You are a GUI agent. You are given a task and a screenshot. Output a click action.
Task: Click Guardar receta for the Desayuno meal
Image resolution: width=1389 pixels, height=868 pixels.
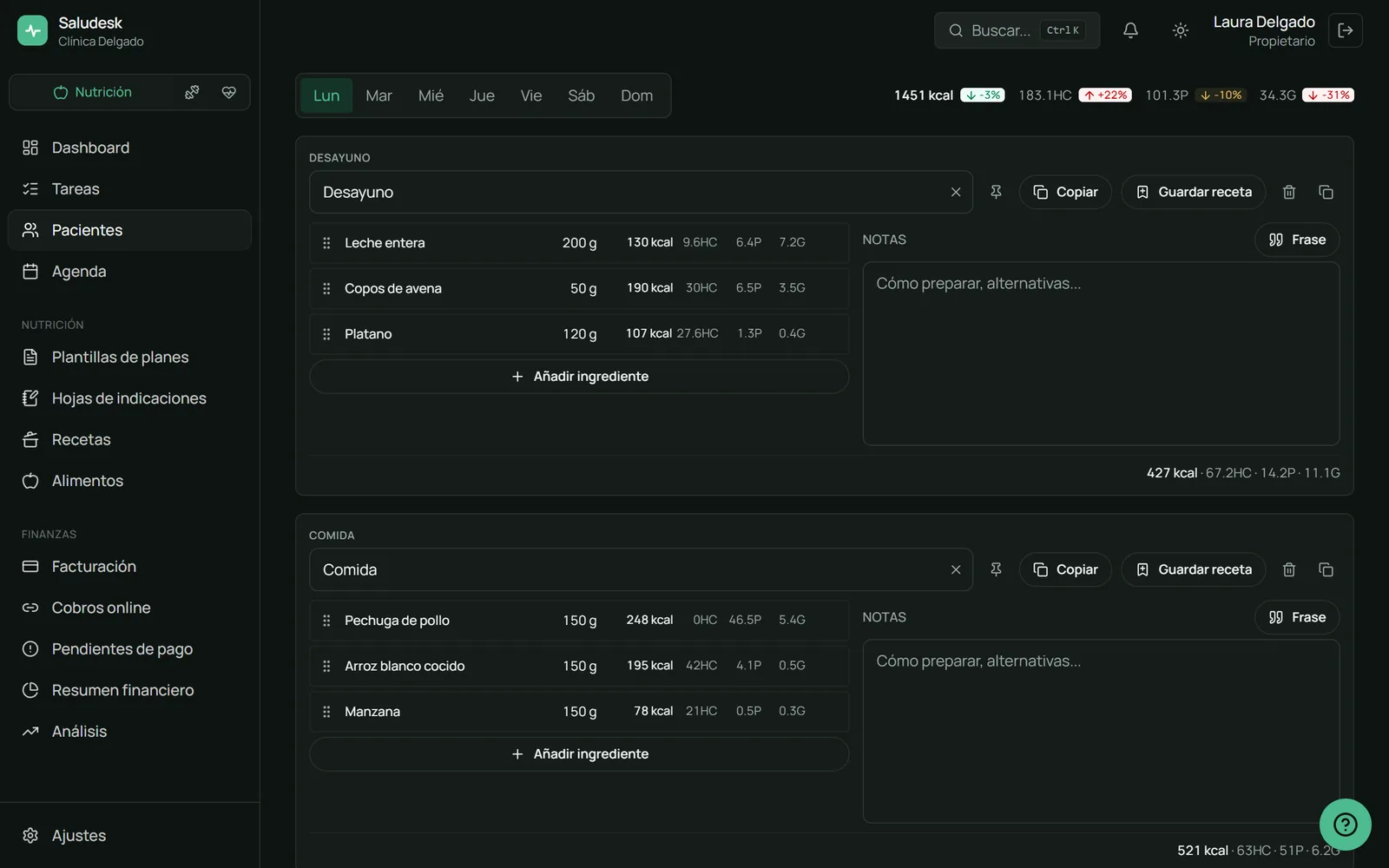[x=1193, y=192]
